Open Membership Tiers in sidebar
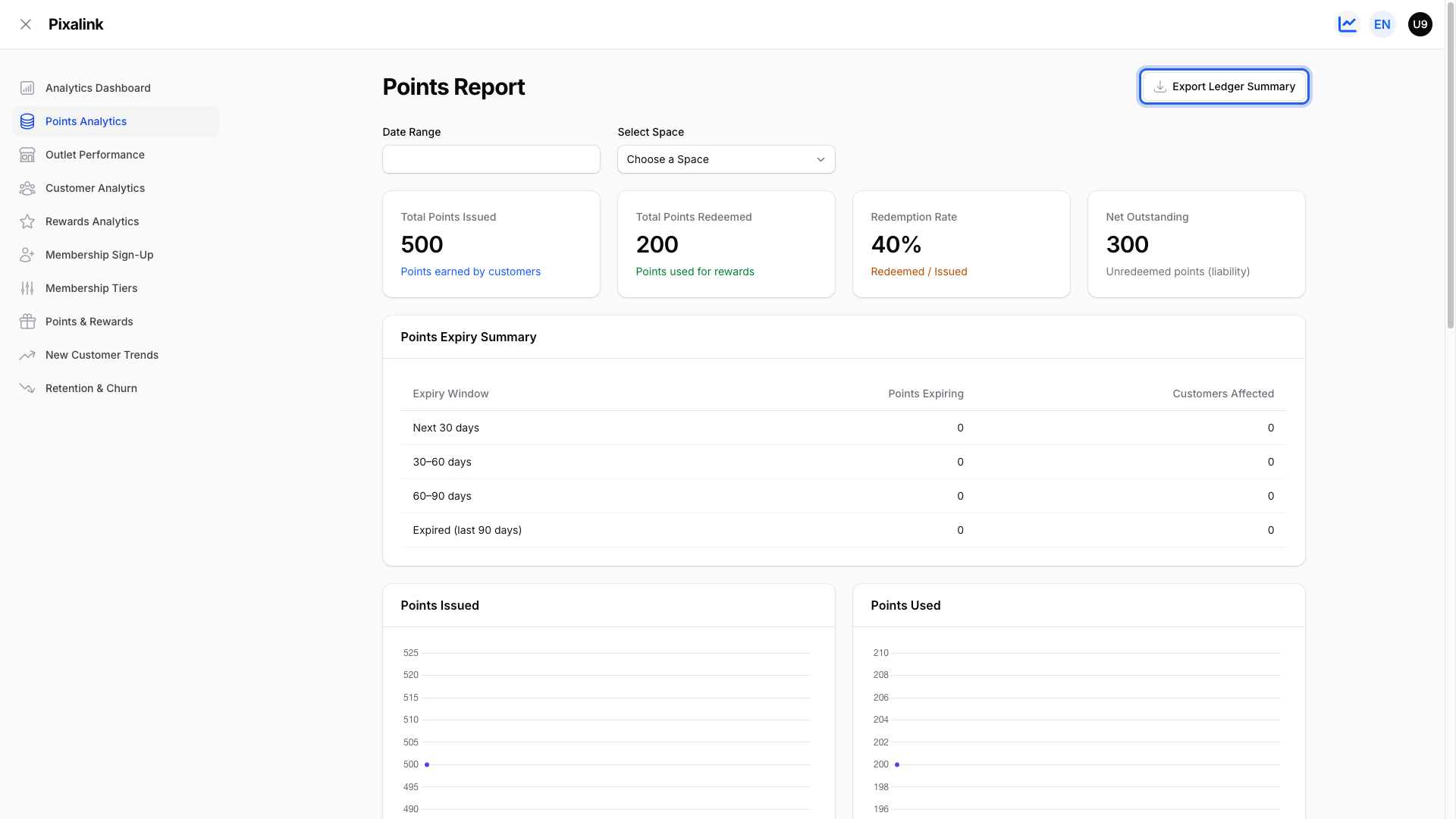 click(x=115, y=288)
